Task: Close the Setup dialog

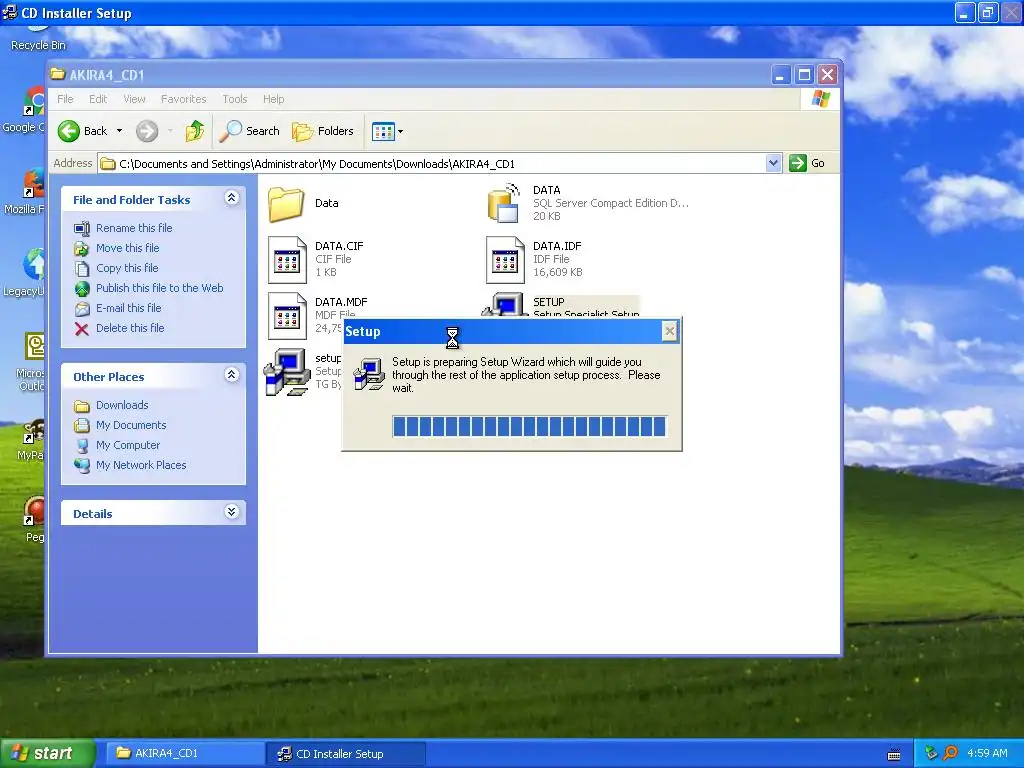Action: 669,331
